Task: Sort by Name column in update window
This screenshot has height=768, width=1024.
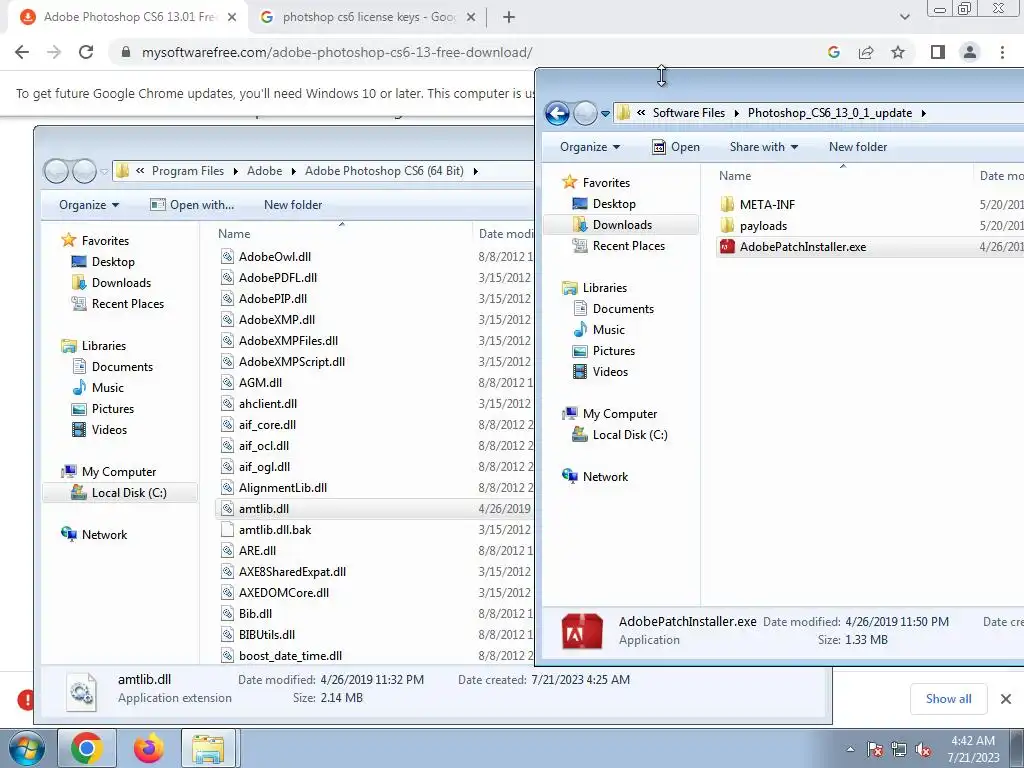Action: 735,176
